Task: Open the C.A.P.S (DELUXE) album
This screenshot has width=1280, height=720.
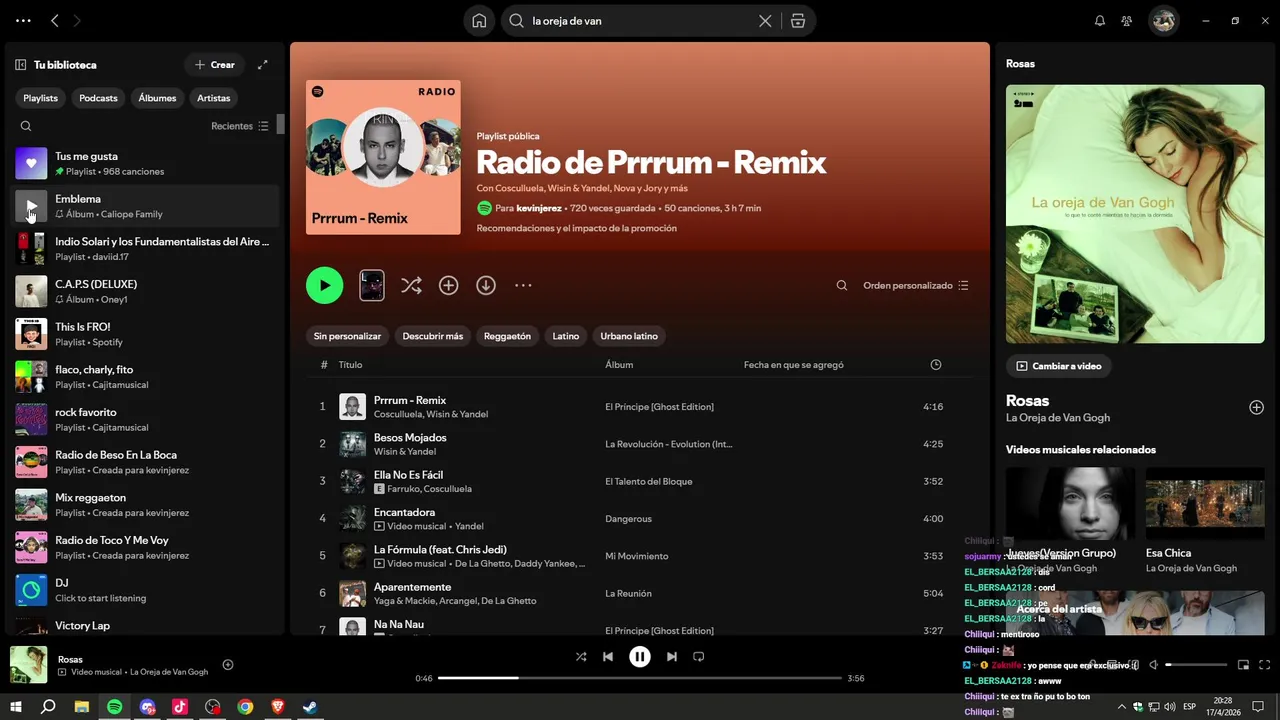Action: (145, 291)
